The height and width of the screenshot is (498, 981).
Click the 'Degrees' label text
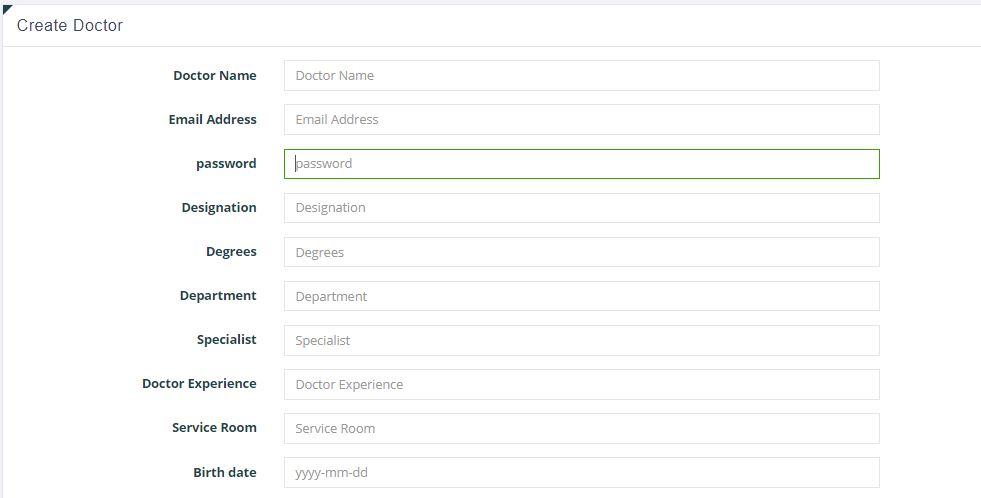click(x=231, y=251)
